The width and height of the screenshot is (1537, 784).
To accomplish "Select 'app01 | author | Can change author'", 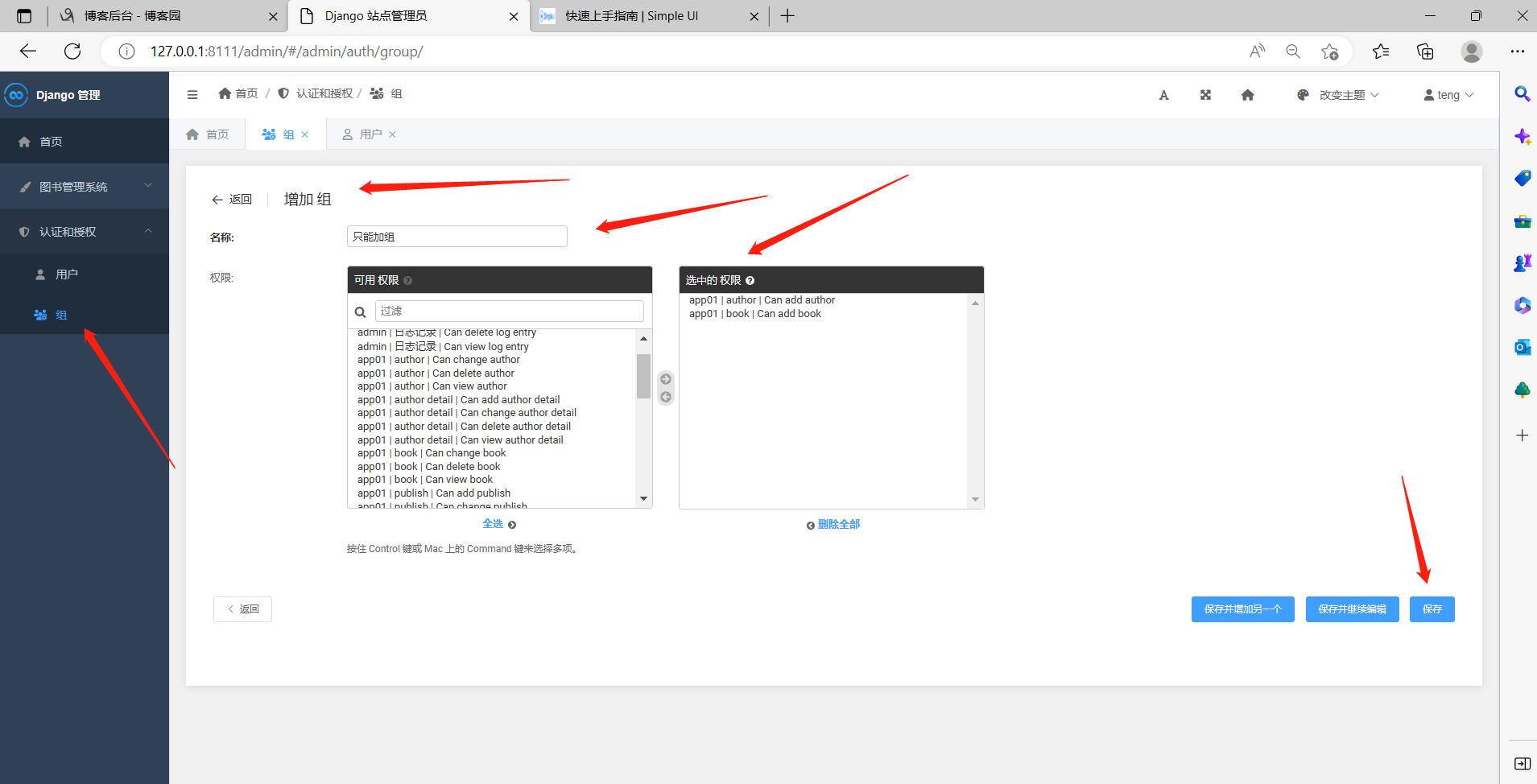I will tap(439, 360).
